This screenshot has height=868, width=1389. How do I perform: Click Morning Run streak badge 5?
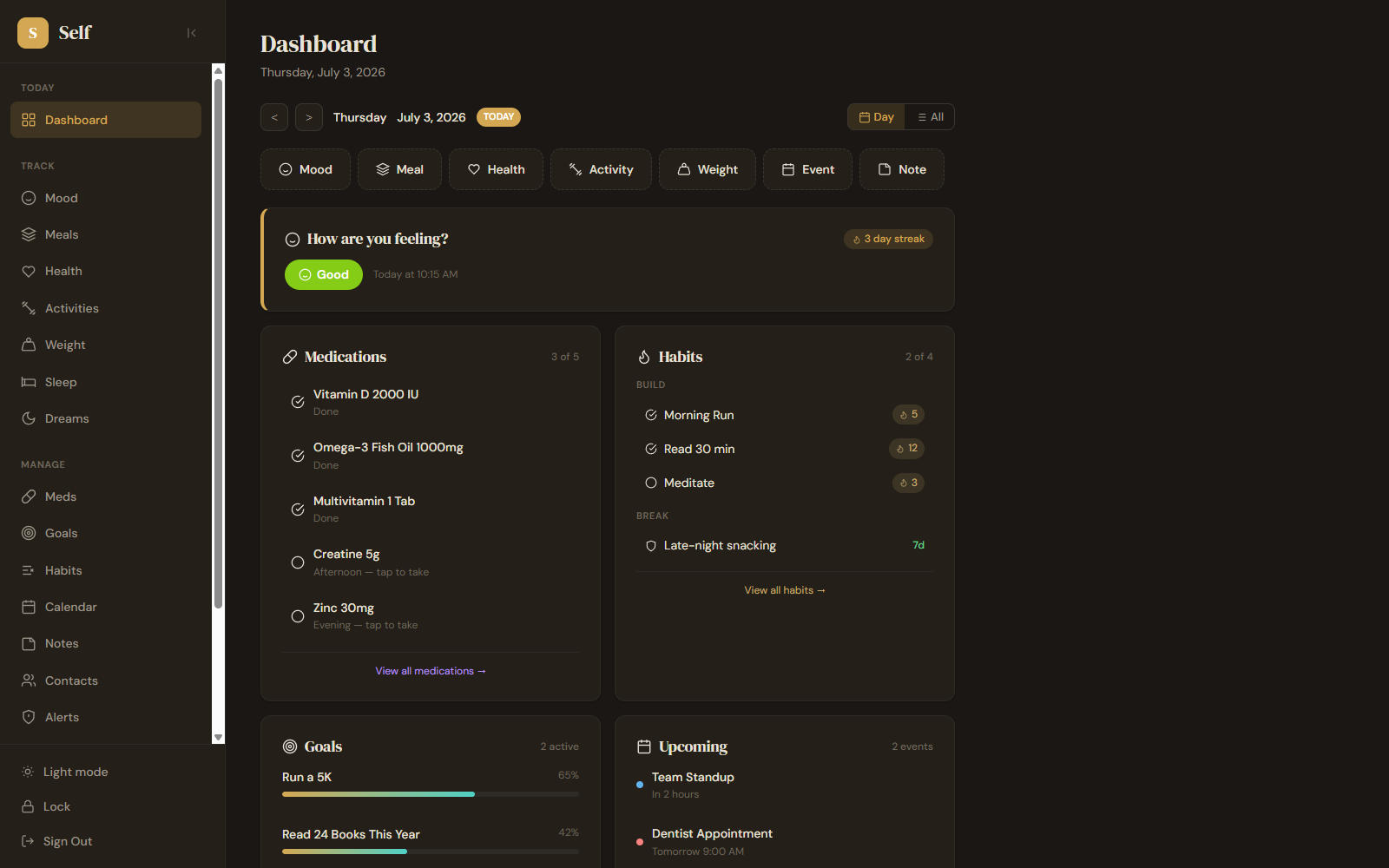[x=908, y=414]
